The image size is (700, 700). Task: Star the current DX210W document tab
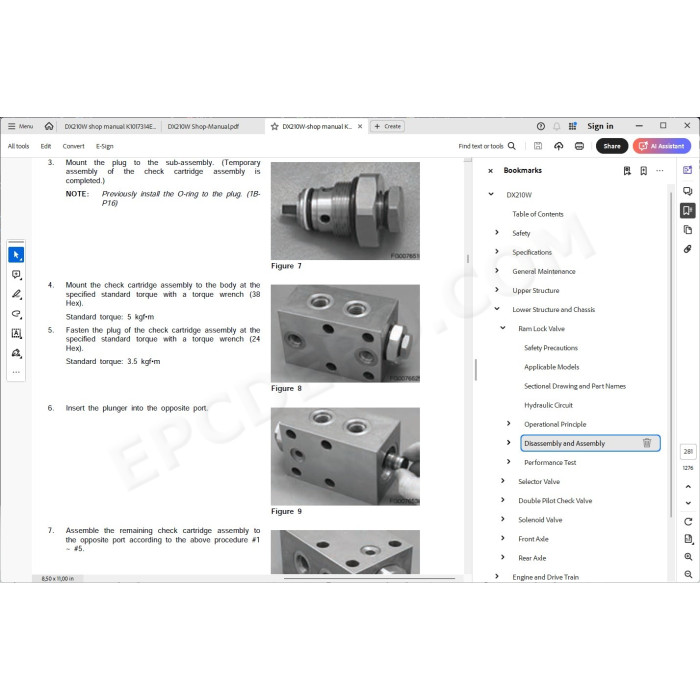(x=275, y=126)
